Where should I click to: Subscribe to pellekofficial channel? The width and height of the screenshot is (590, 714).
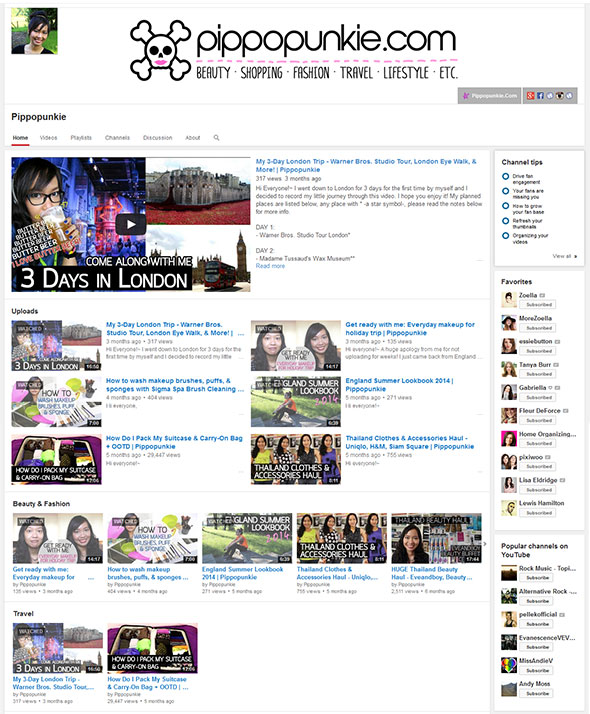click(x=536, y=624)
